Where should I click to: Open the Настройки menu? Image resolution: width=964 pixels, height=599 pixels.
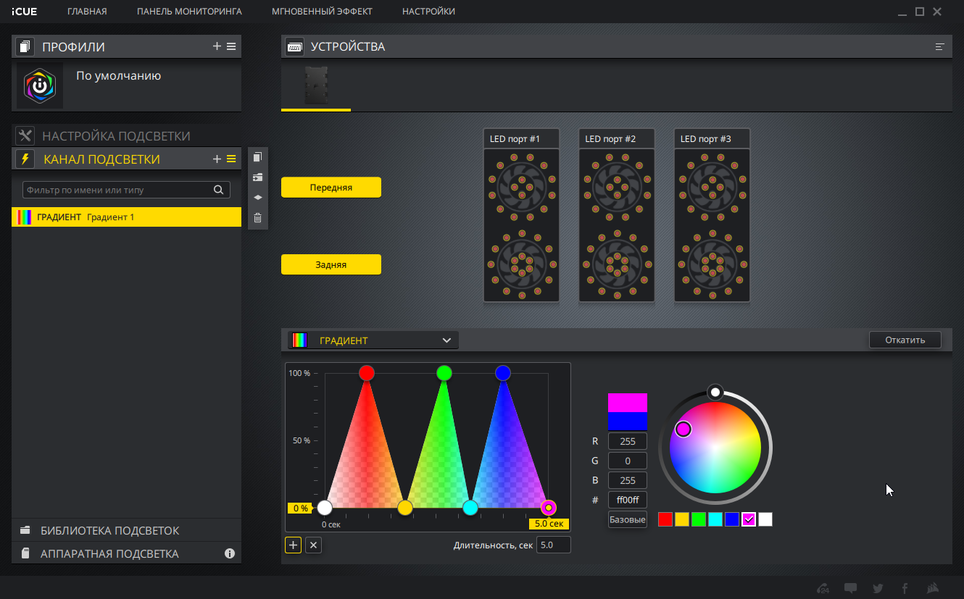(429, 11)
